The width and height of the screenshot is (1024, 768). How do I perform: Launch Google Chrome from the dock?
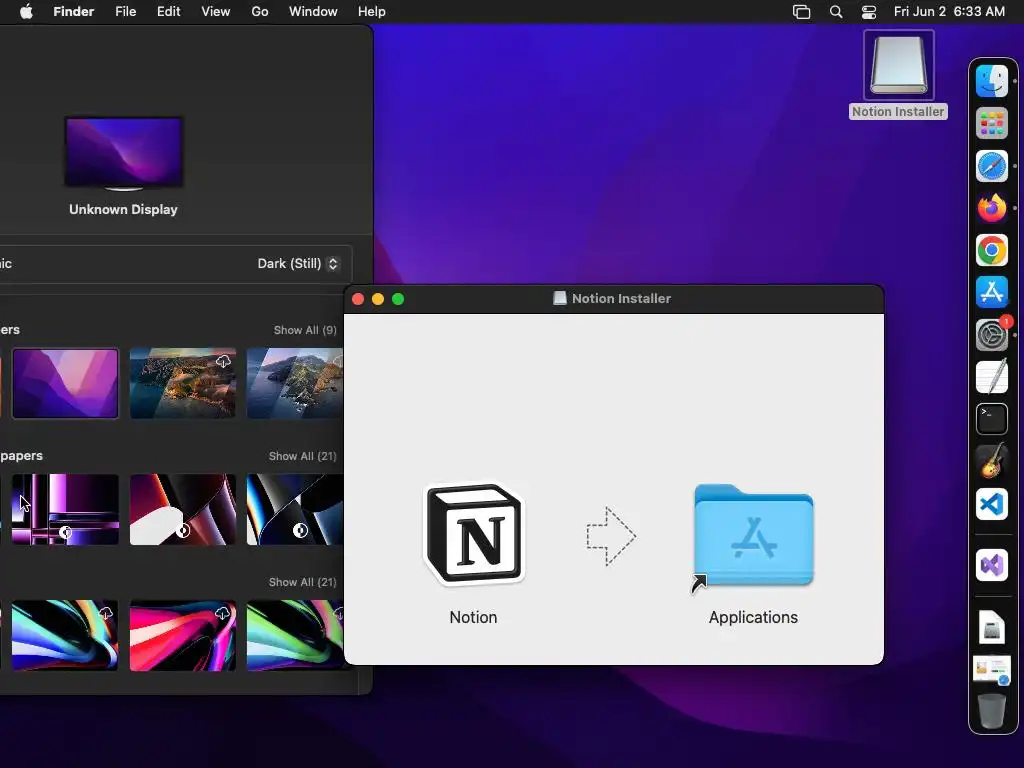point(991,250)
